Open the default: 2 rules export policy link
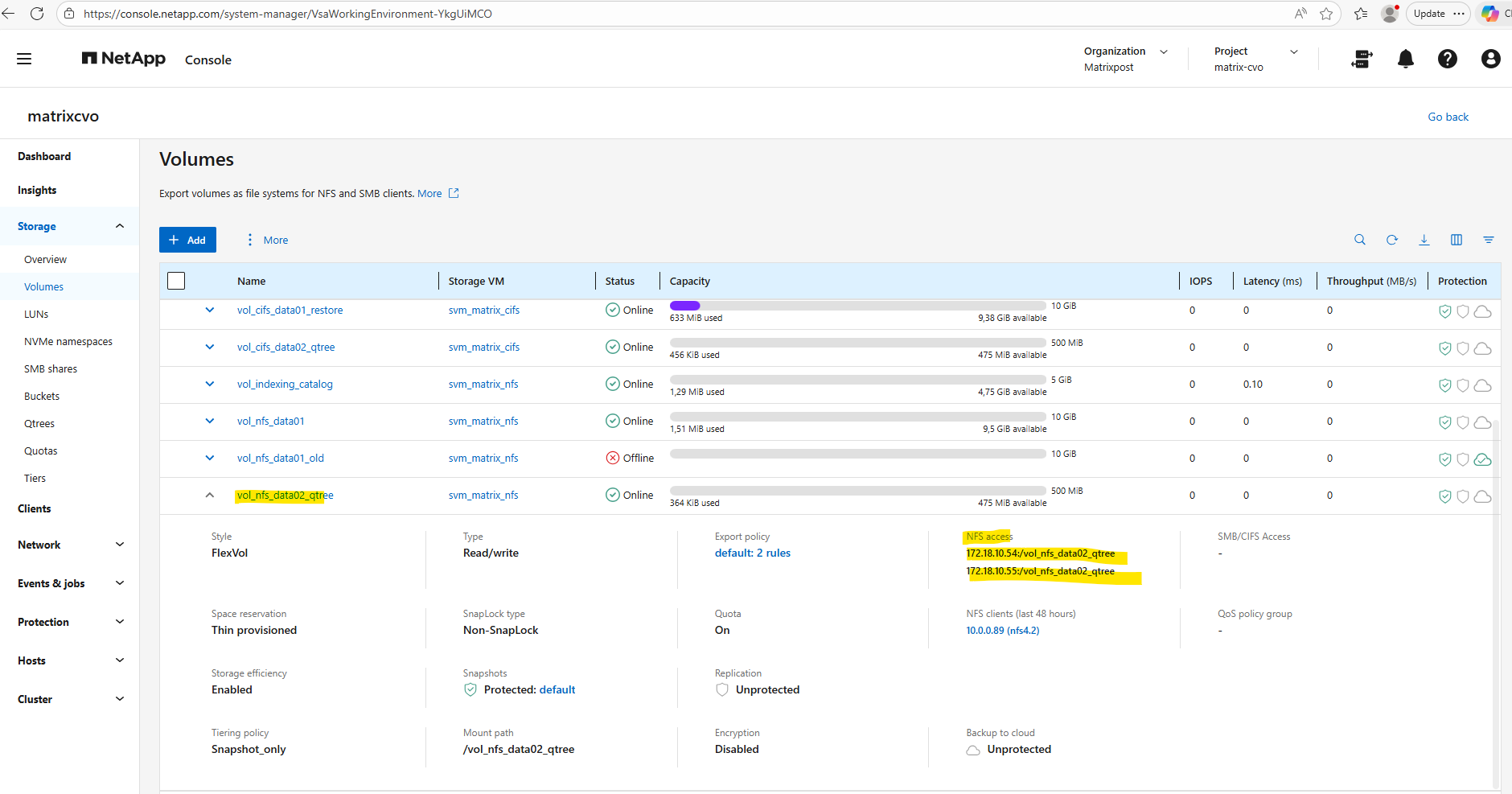The image size is (1512, 794). (x=752, y=553)
